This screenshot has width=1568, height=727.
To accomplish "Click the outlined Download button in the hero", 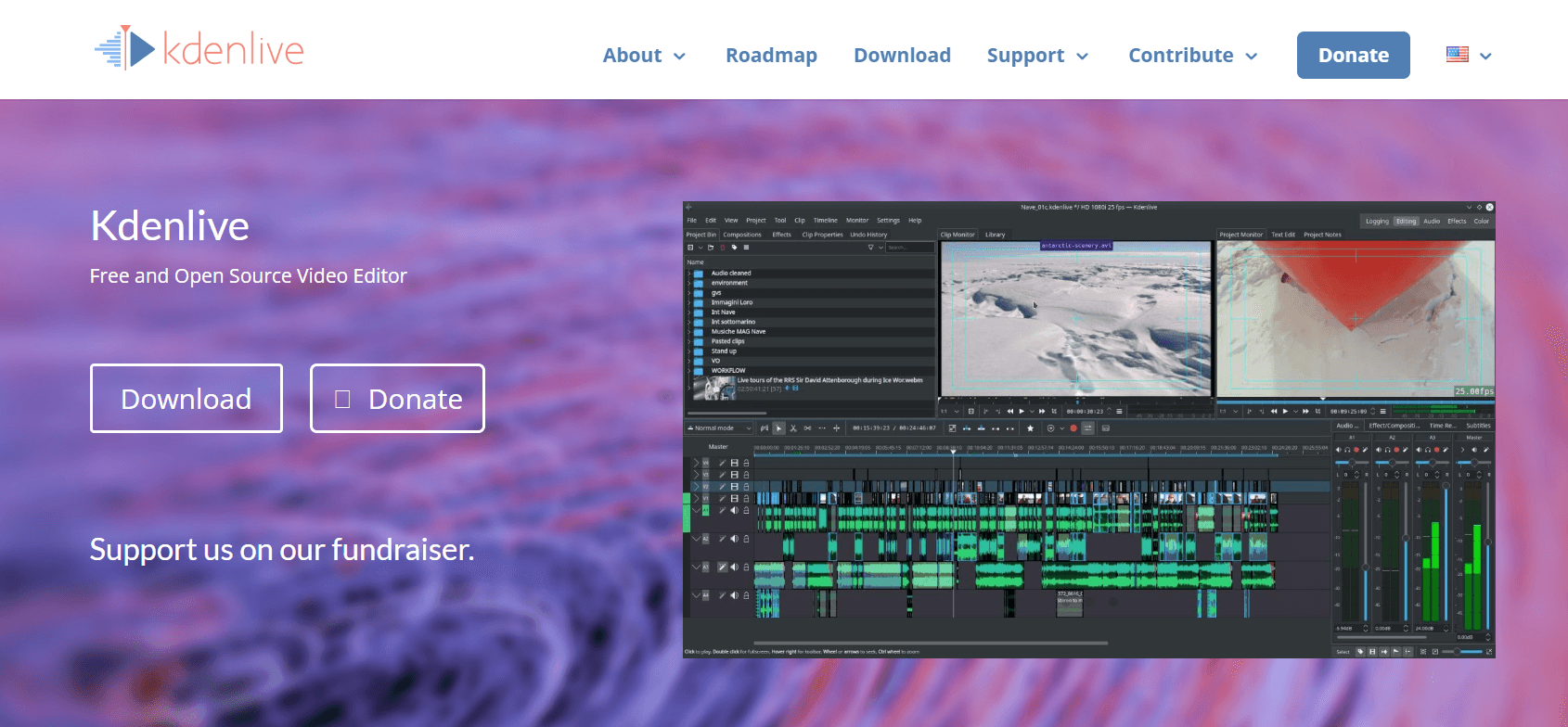I will click(186, 399).
